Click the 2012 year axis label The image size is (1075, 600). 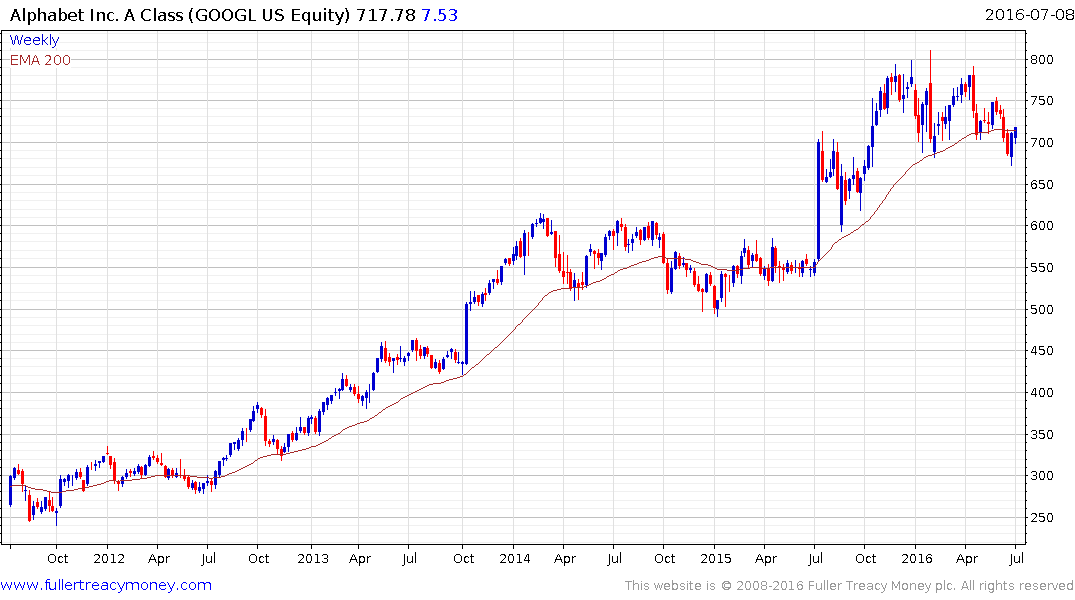coord(109,558)
